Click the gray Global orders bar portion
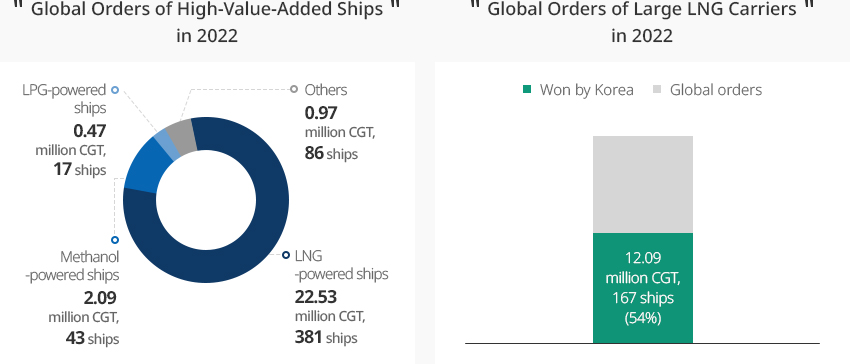850x364 pixels. [643, 184]
